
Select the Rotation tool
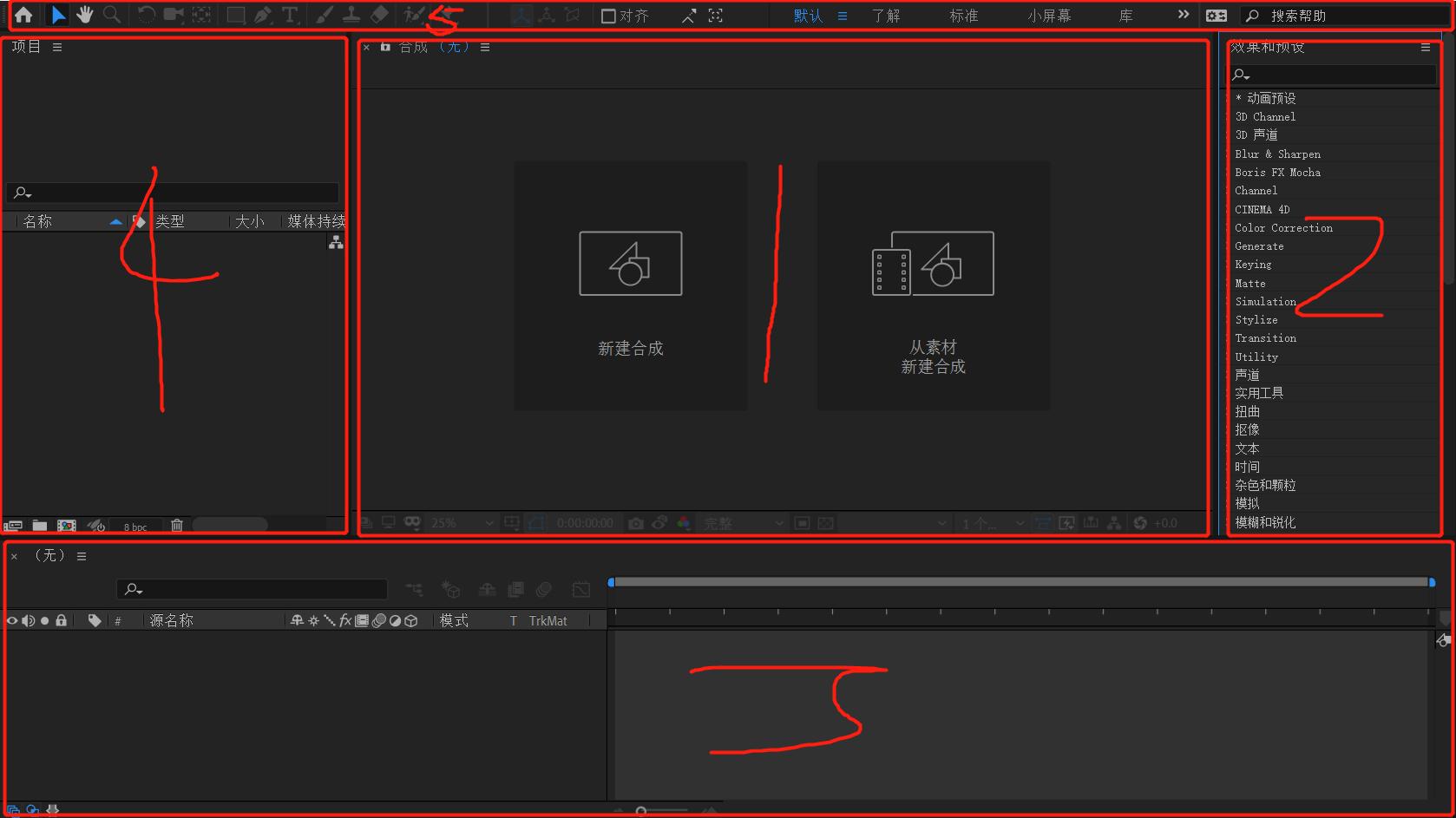coord(147,15)
